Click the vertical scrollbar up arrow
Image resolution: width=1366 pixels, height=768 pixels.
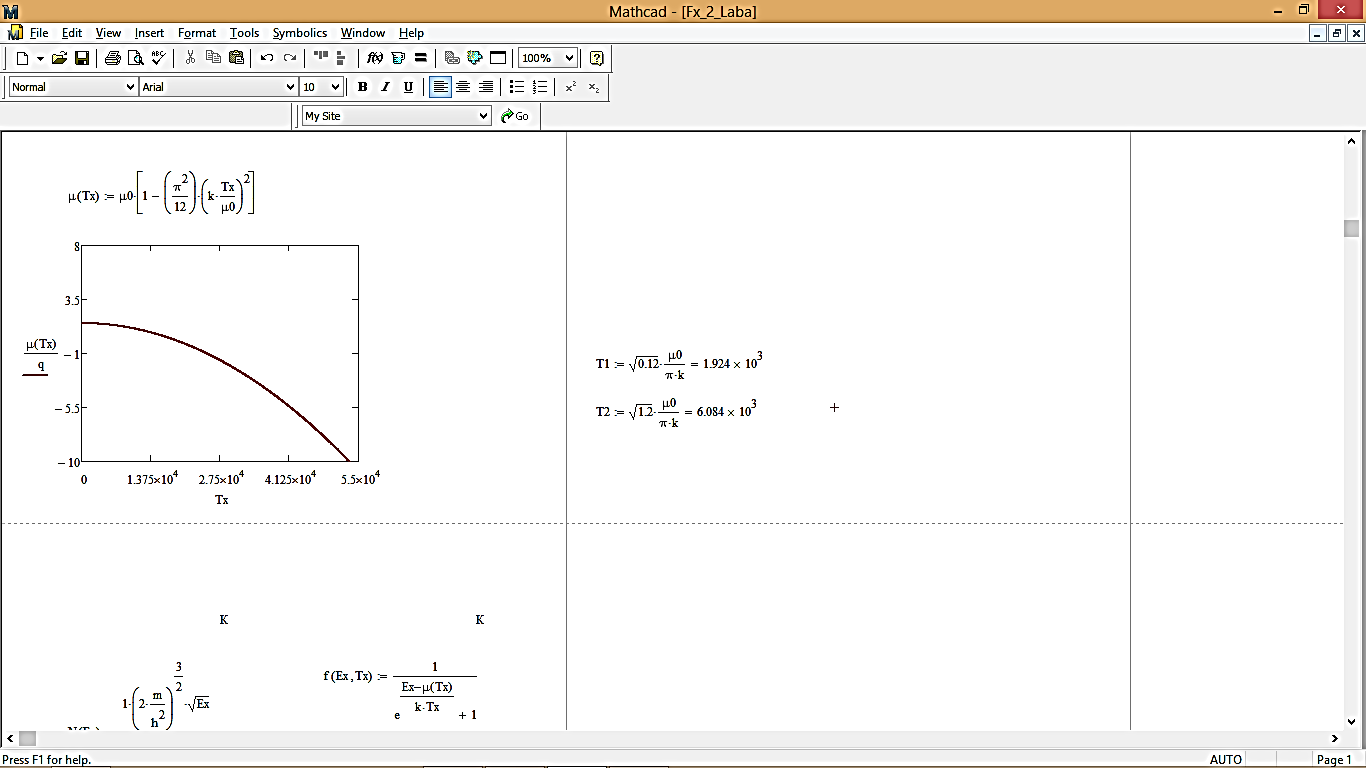(x=1352, y=139)
